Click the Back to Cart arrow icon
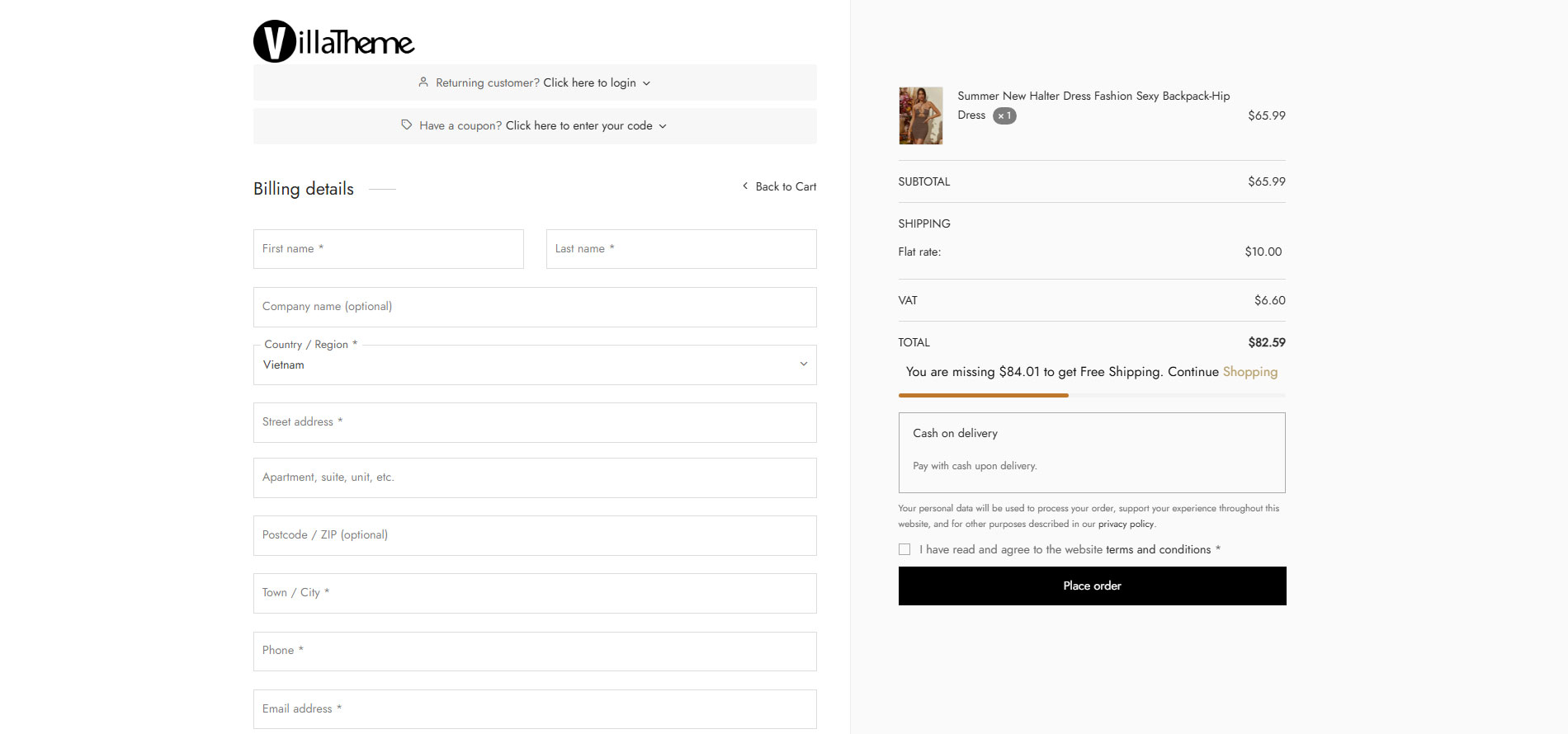1568x734 pixels. tap(745, 186)
